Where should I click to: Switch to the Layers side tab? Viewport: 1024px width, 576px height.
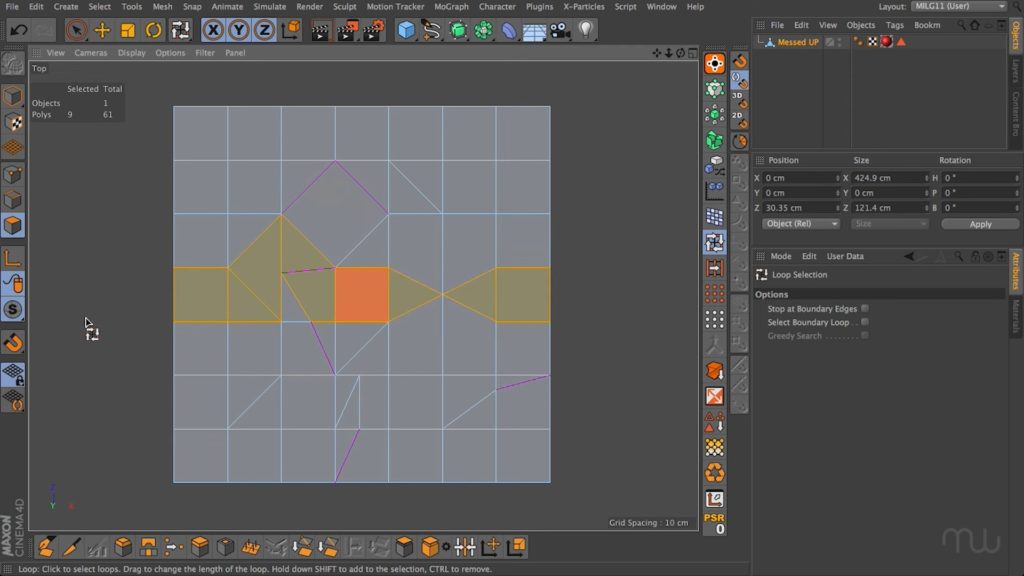click(1016, 70)
